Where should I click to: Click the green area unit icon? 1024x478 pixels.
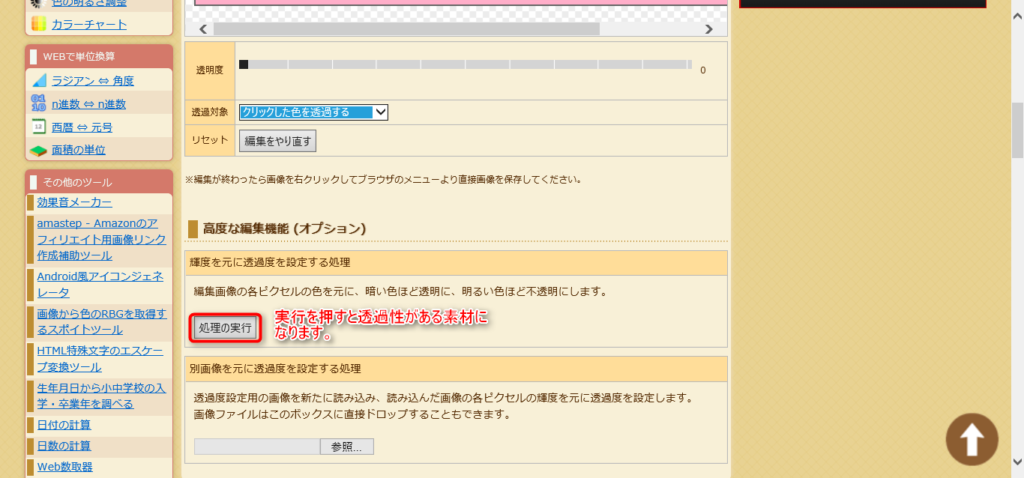39,150
